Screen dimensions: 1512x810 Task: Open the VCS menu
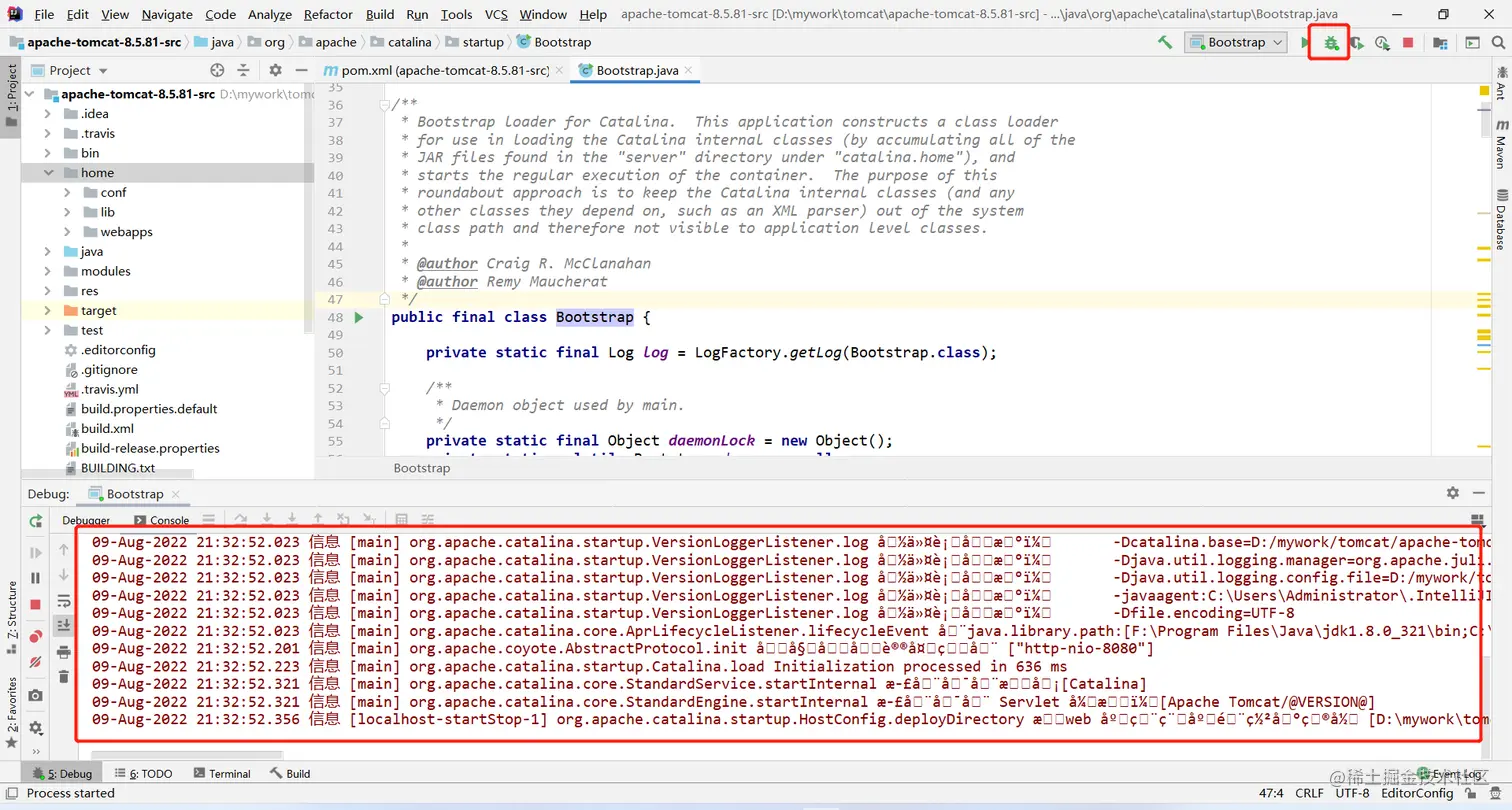(x=496, y=14)
